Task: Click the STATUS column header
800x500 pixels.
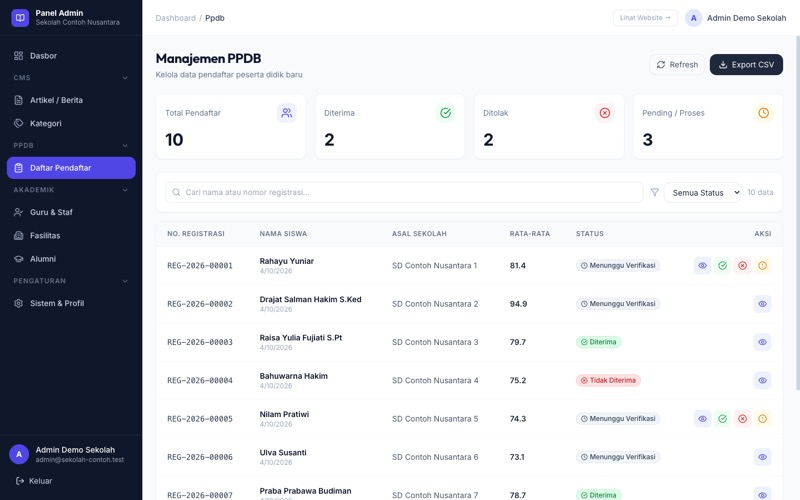Action: [x=590, y=234]
